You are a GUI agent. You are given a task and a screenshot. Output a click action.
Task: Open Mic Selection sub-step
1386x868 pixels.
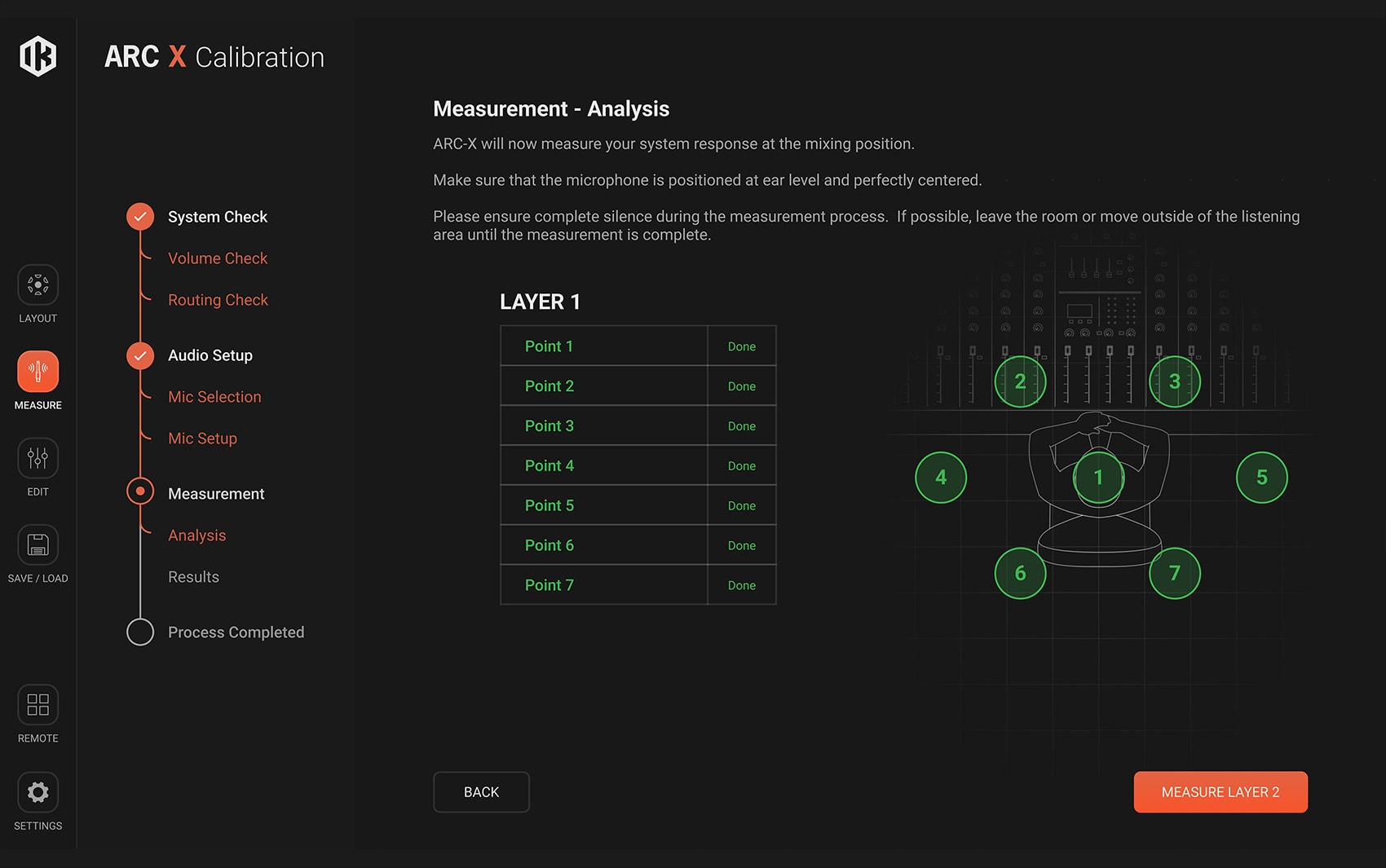pyautogui.click(x=214, y=397)
